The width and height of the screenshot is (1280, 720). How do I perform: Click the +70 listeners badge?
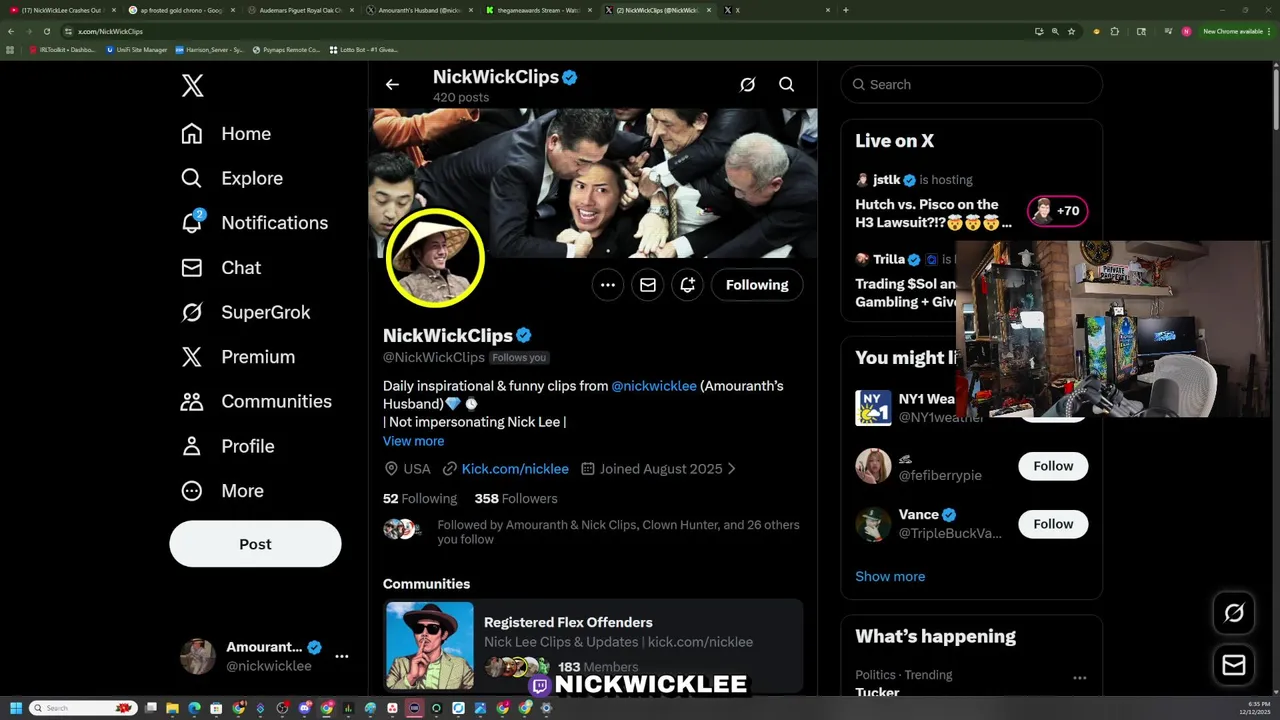(1057, 211)
